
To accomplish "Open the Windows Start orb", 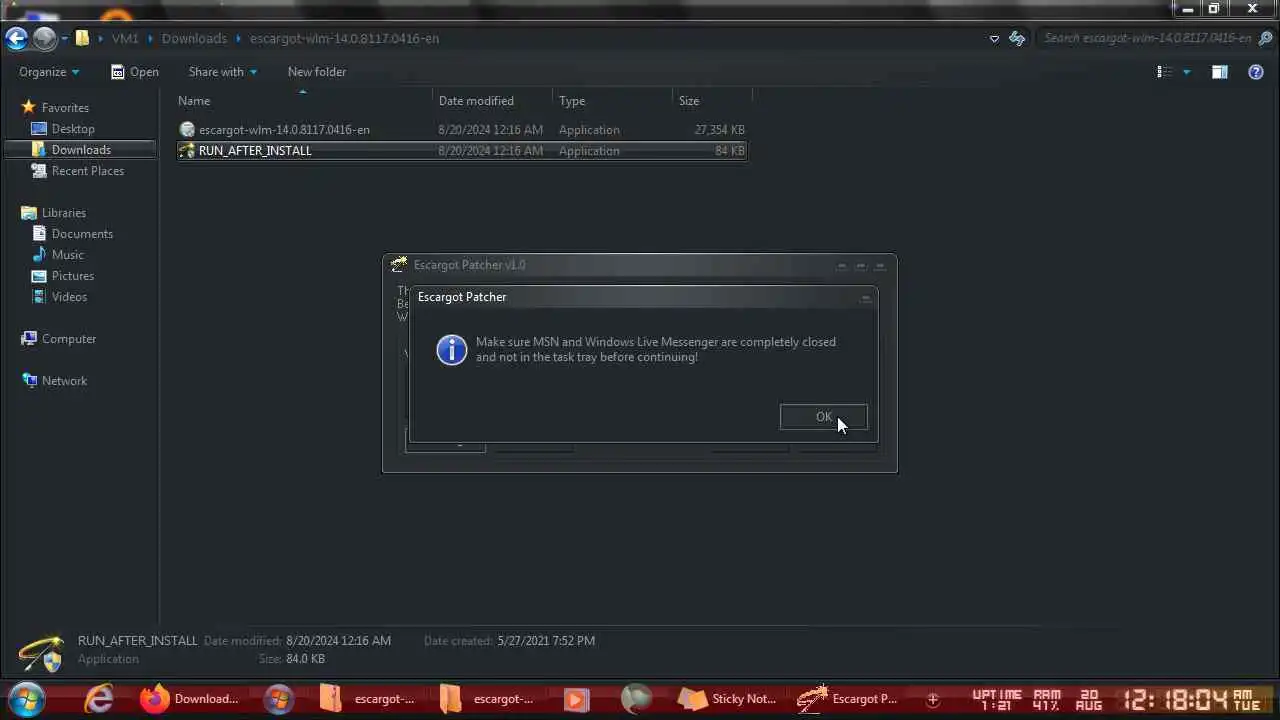I will tap(27, 698).
